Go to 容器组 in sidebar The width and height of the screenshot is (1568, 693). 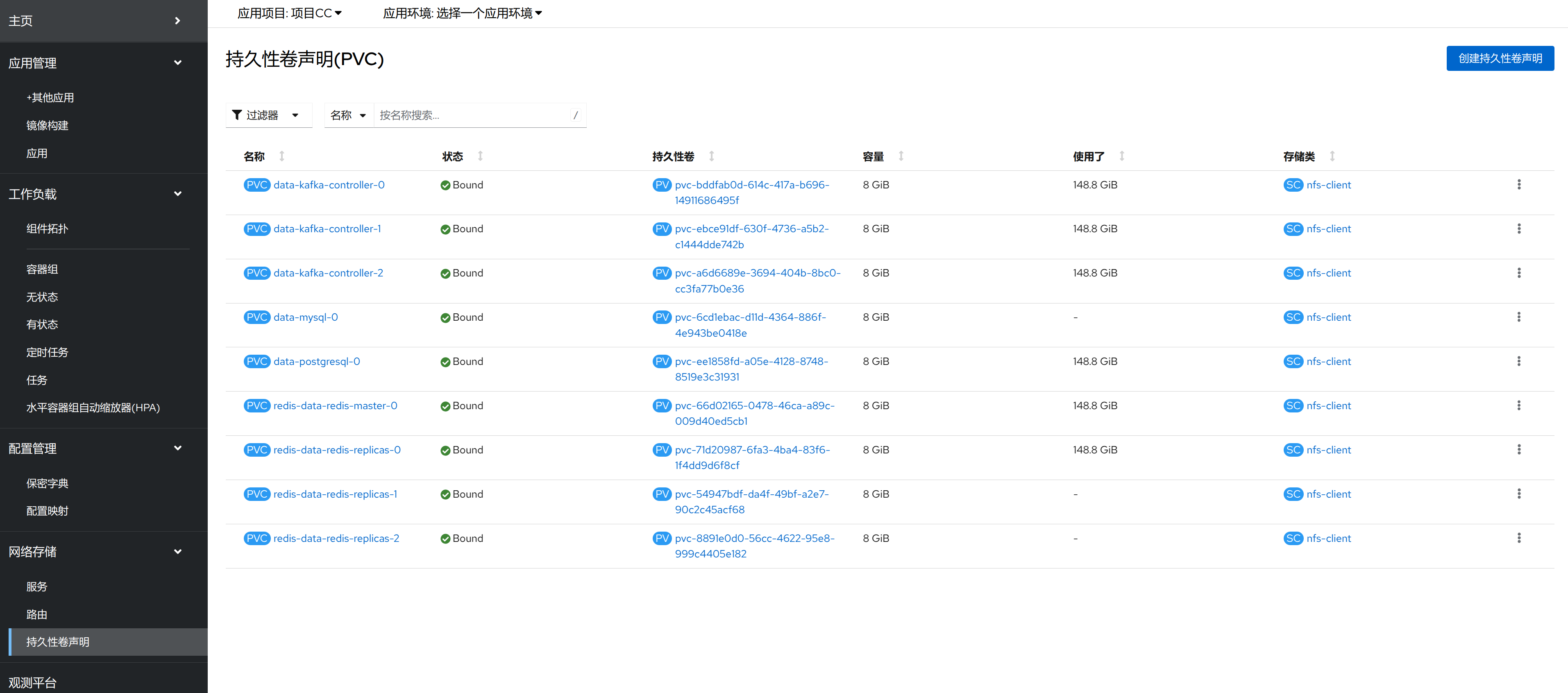[42, 269]
